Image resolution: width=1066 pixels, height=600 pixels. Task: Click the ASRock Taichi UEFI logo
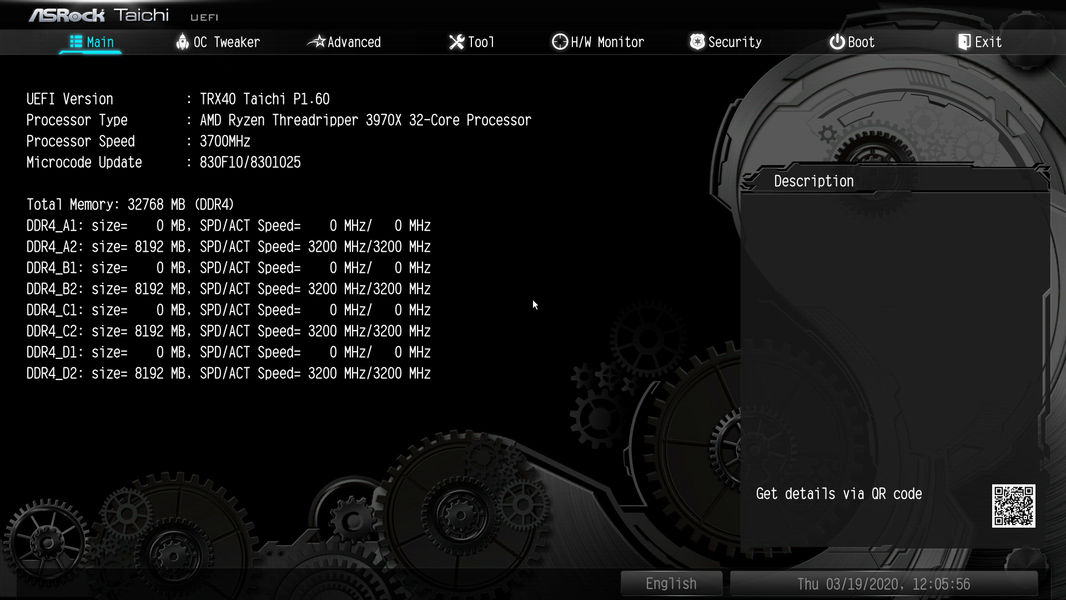[123, 15]
